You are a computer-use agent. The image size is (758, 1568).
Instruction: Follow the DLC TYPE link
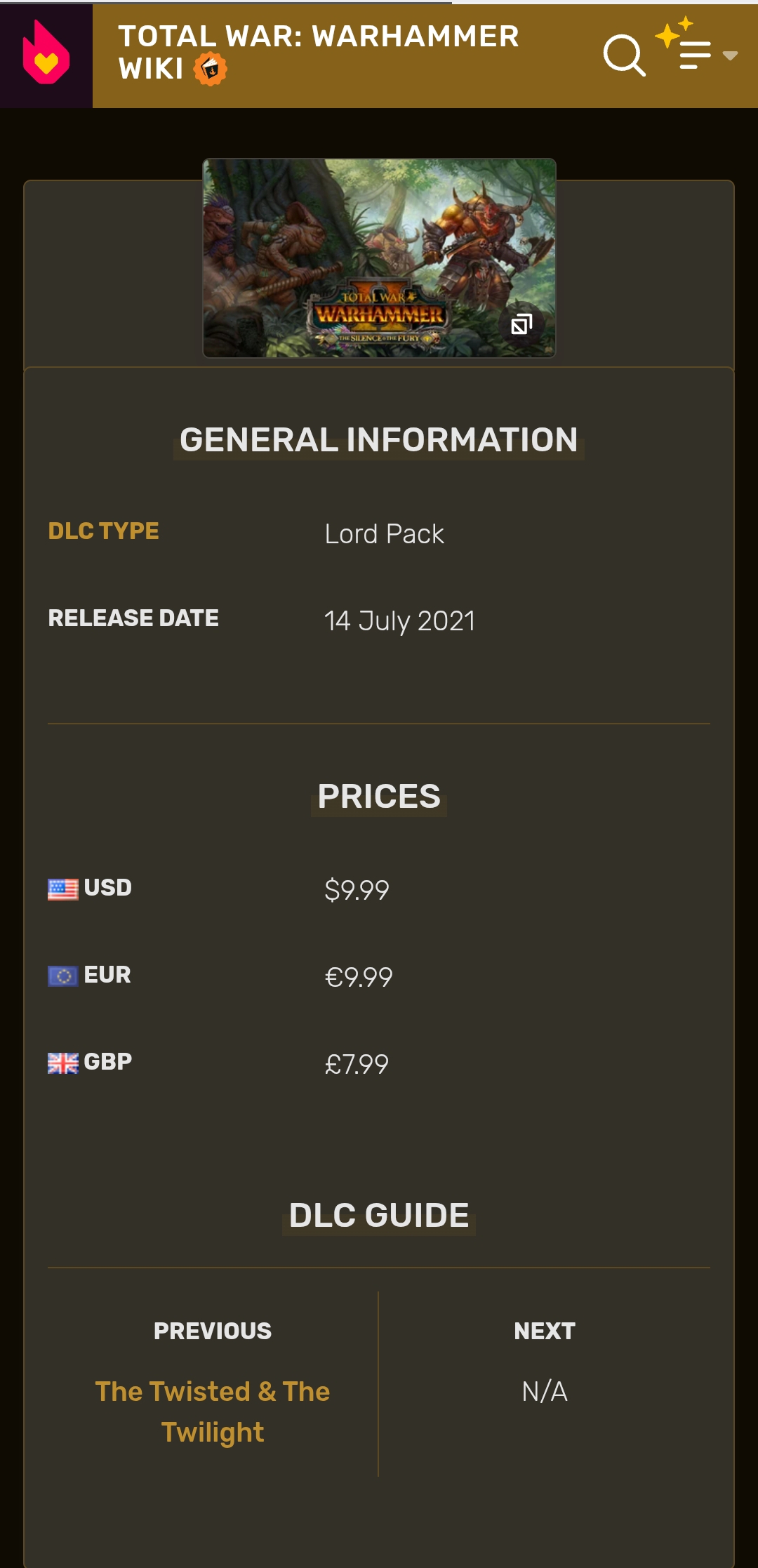(103, 531)
